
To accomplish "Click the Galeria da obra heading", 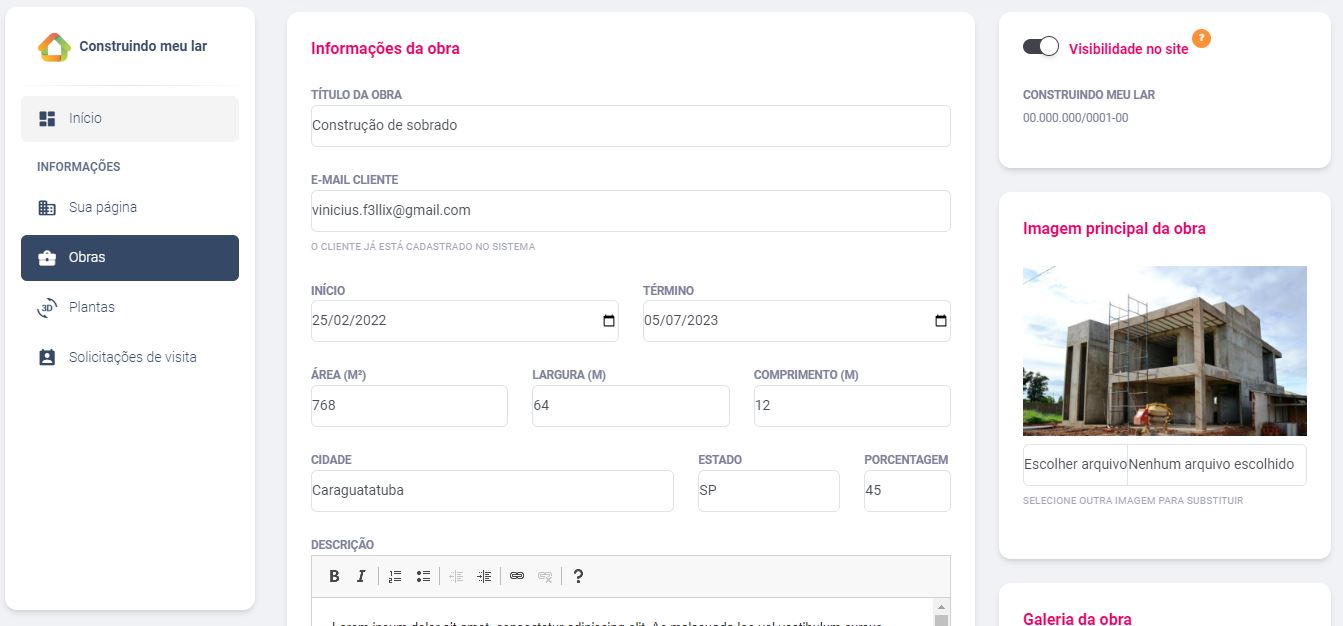I will (1077, 619).
